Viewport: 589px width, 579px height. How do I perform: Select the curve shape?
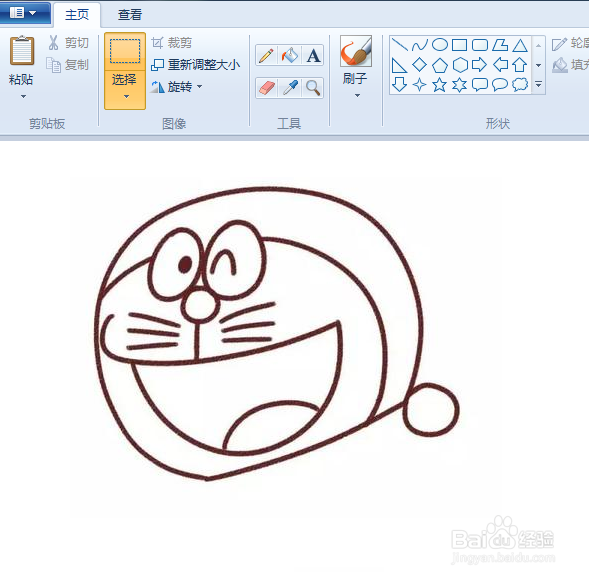[420, 45]
